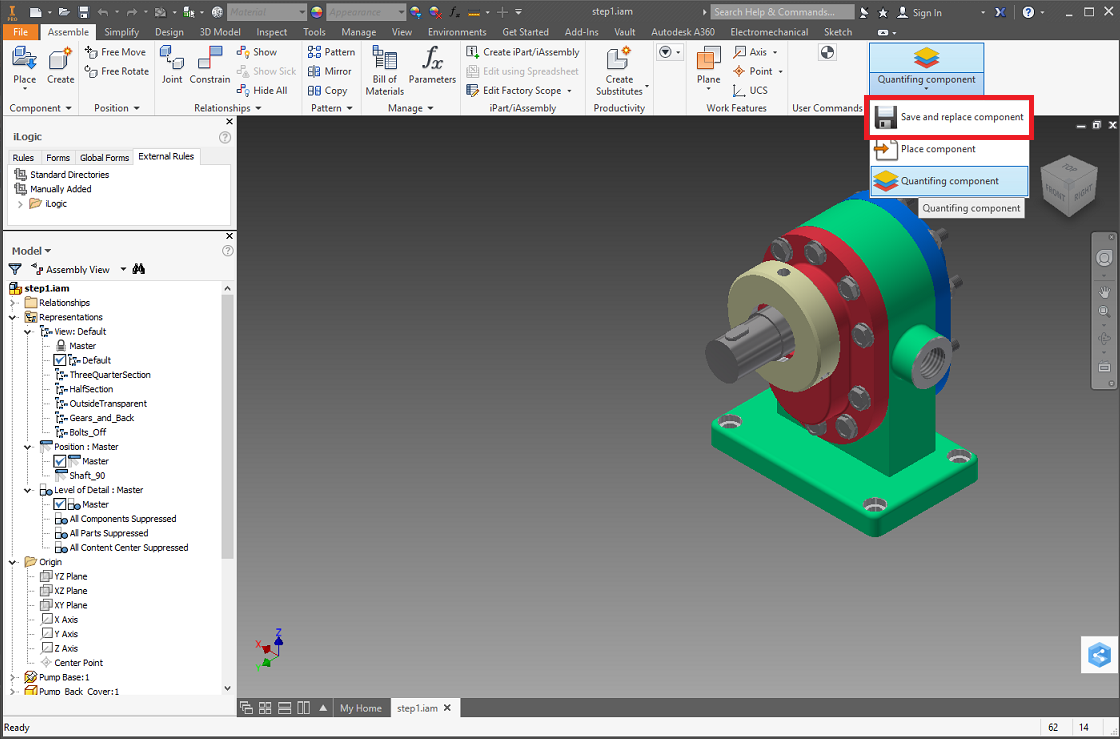Click the UCS work feature
Viewport: 1120px width, 739px height.
(x=751, y=91)
